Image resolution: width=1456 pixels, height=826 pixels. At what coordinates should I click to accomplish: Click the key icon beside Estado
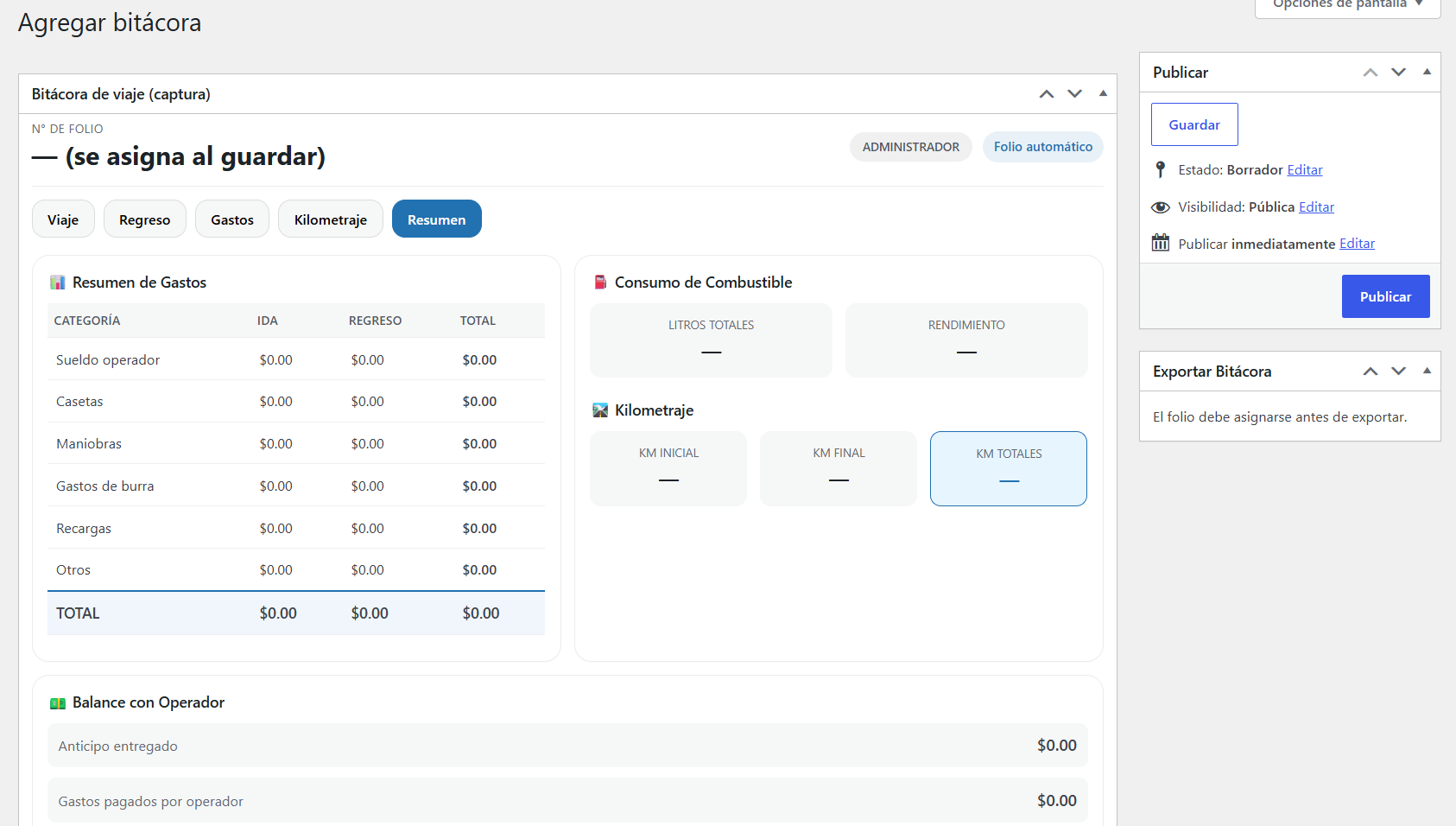(1161, 170)
